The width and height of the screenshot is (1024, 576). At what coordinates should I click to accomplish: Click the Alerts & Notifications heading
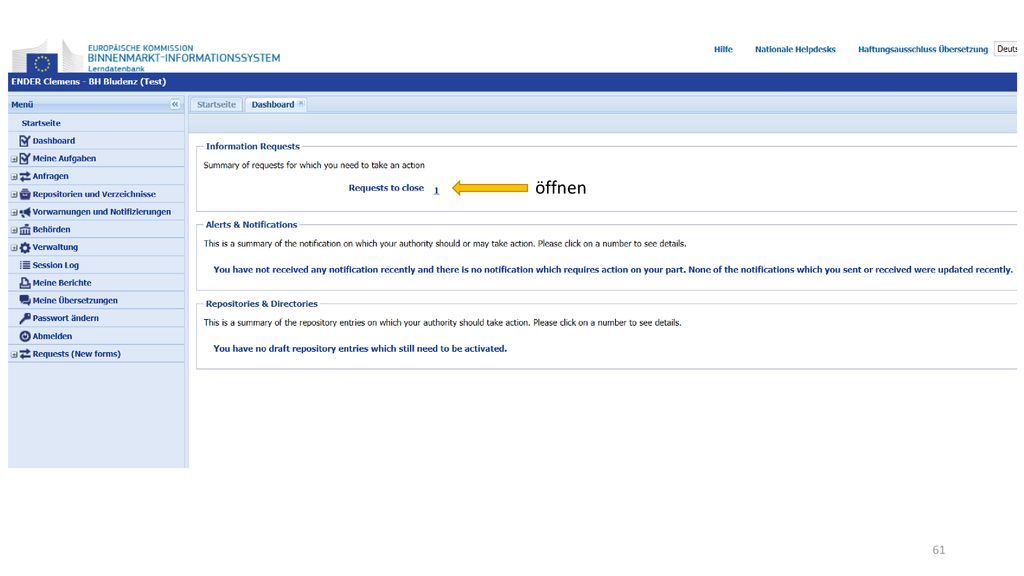pyautogui.click(x=251, y=225)
